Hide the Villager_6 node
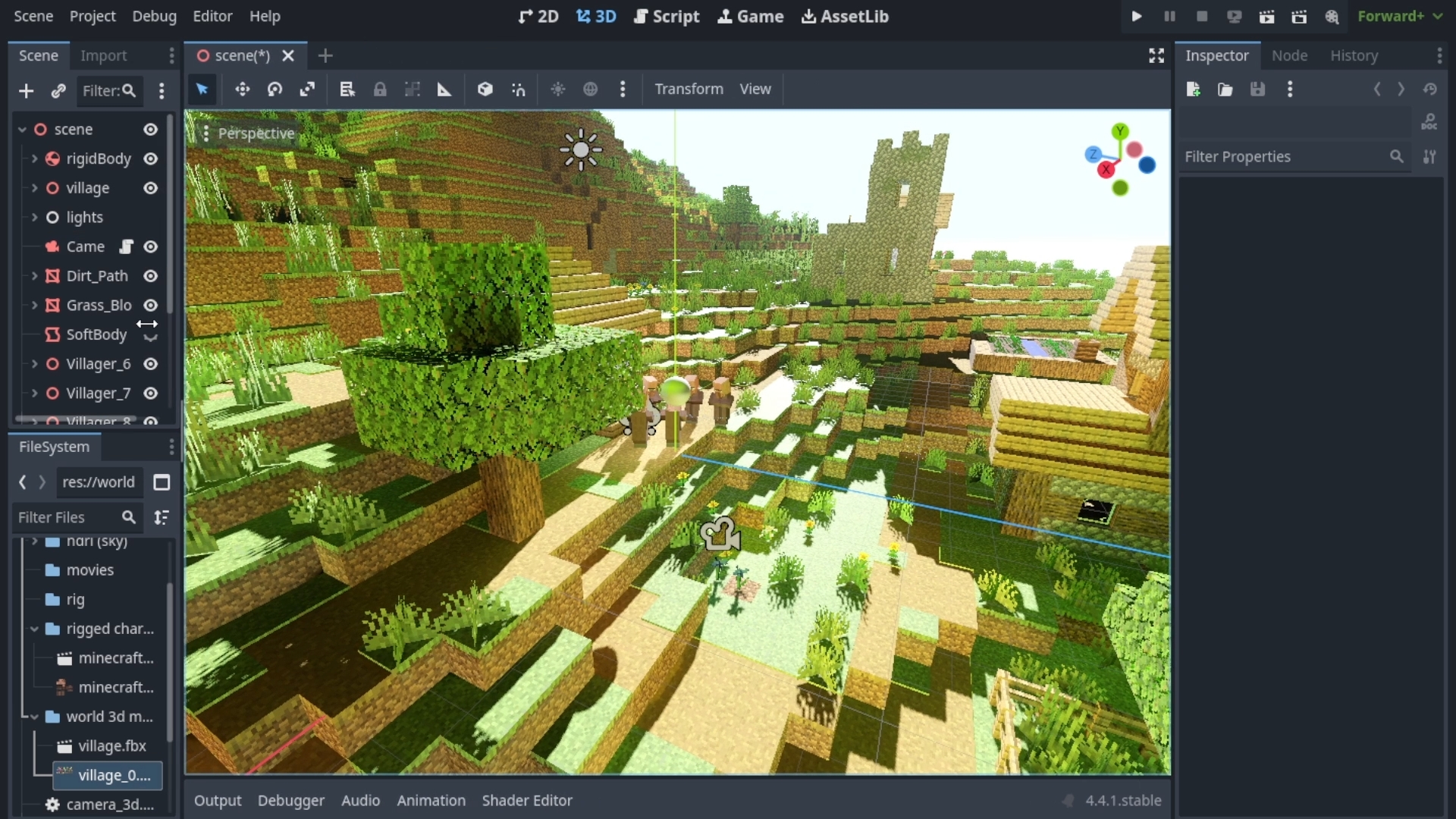The height and width of the screenshot is (819, 1456). click(x=151, y=364)
